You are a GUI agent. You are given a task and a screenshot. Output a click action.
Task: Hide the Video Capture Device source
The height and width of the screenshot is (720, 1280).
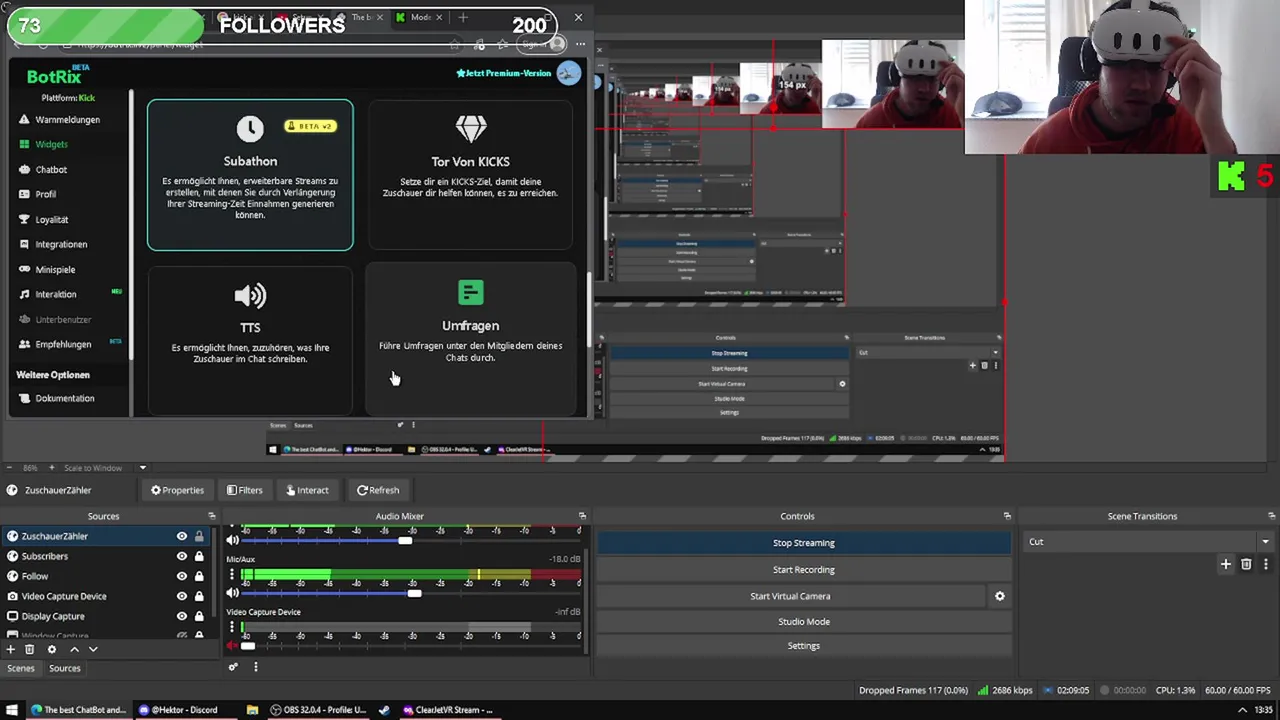click(182, 596)
